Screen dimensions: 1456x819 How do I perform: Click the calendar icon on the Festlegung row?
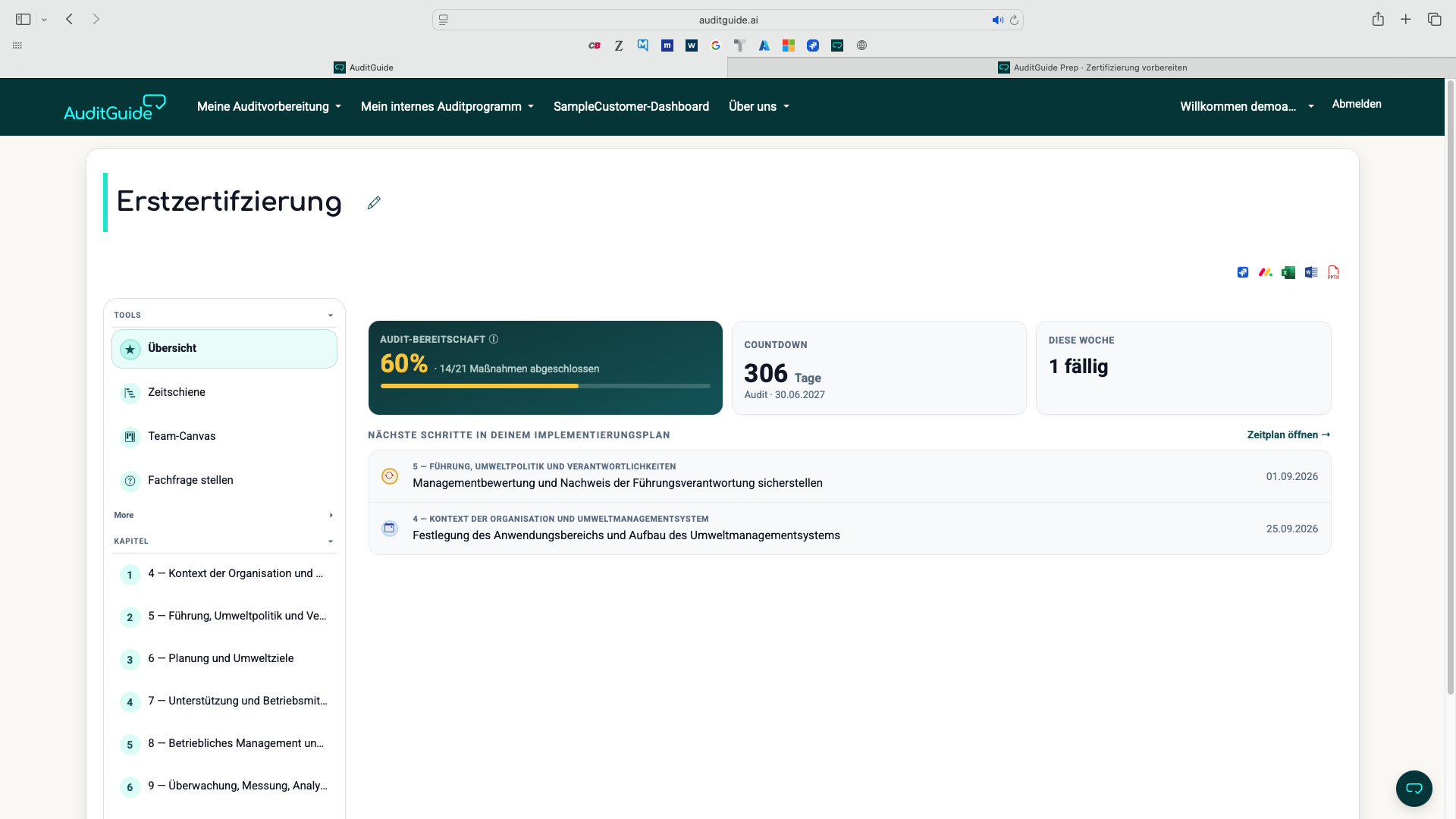point(390,529)
